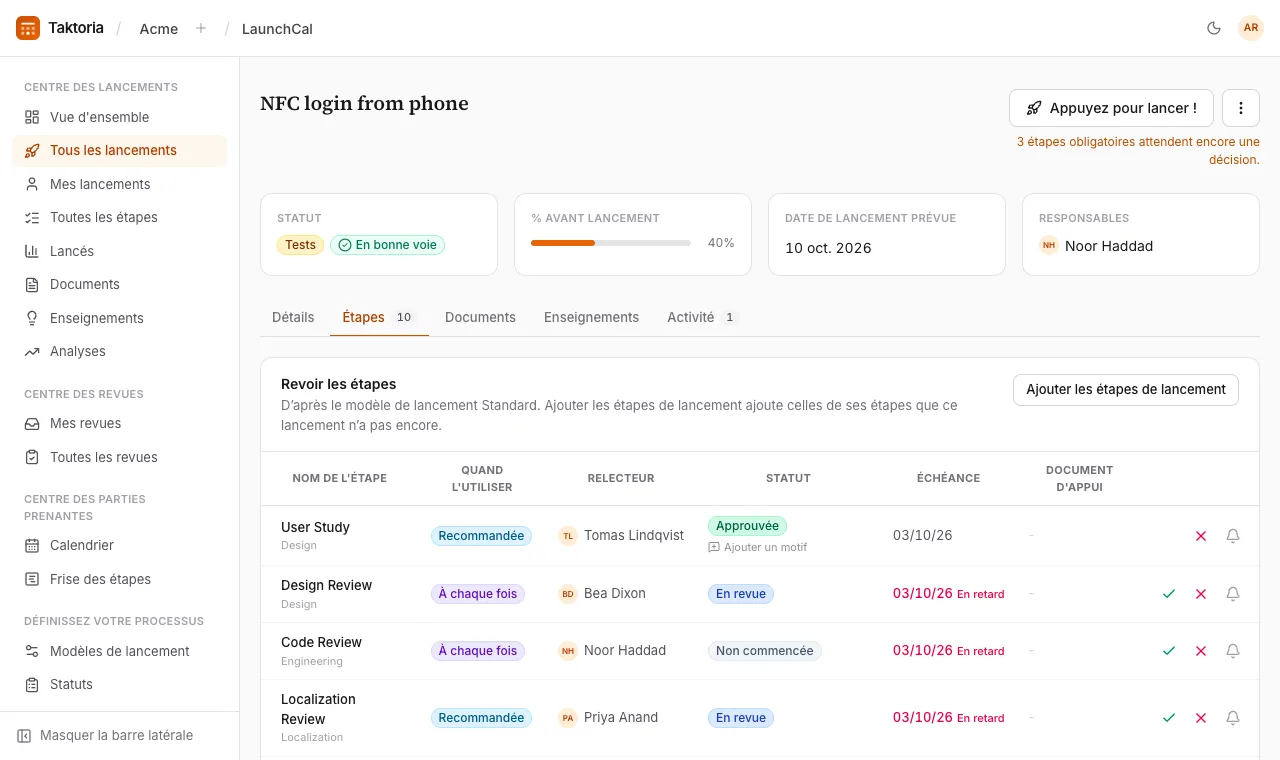This screenshot has height=760, width=1280.
Task: Reject the Code Review step
Action: [x=1201, y=651]
